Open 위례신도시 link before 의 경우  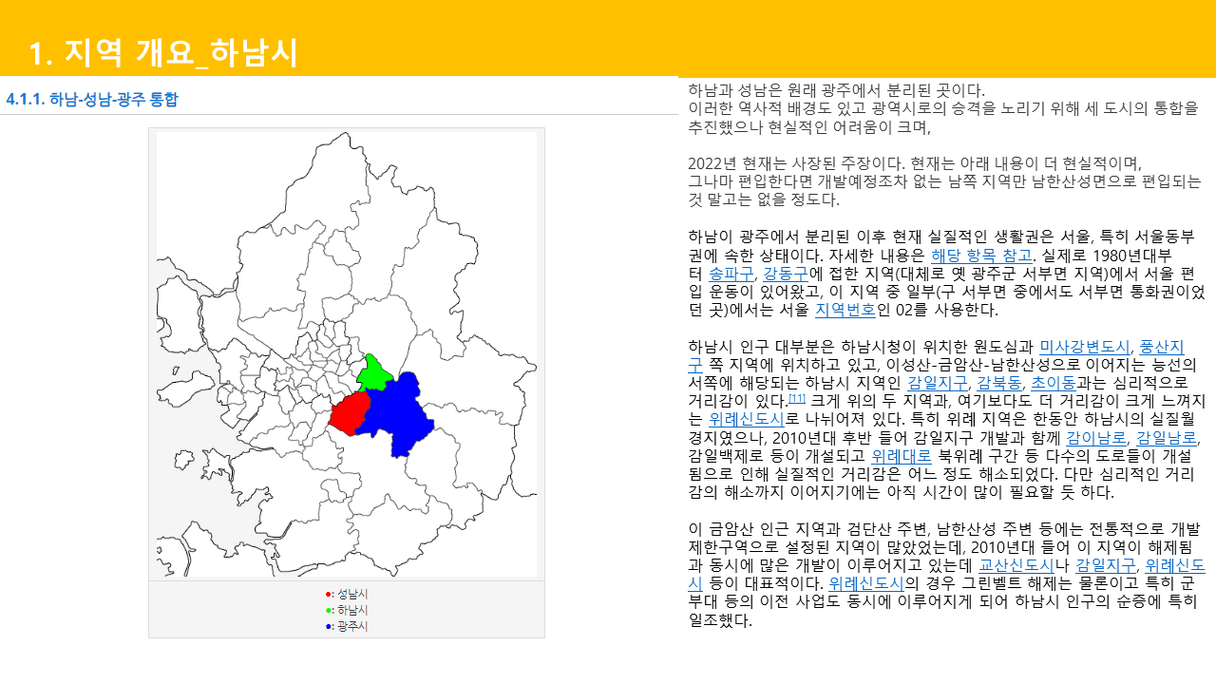pyautogui.click(x=867, y=583)
